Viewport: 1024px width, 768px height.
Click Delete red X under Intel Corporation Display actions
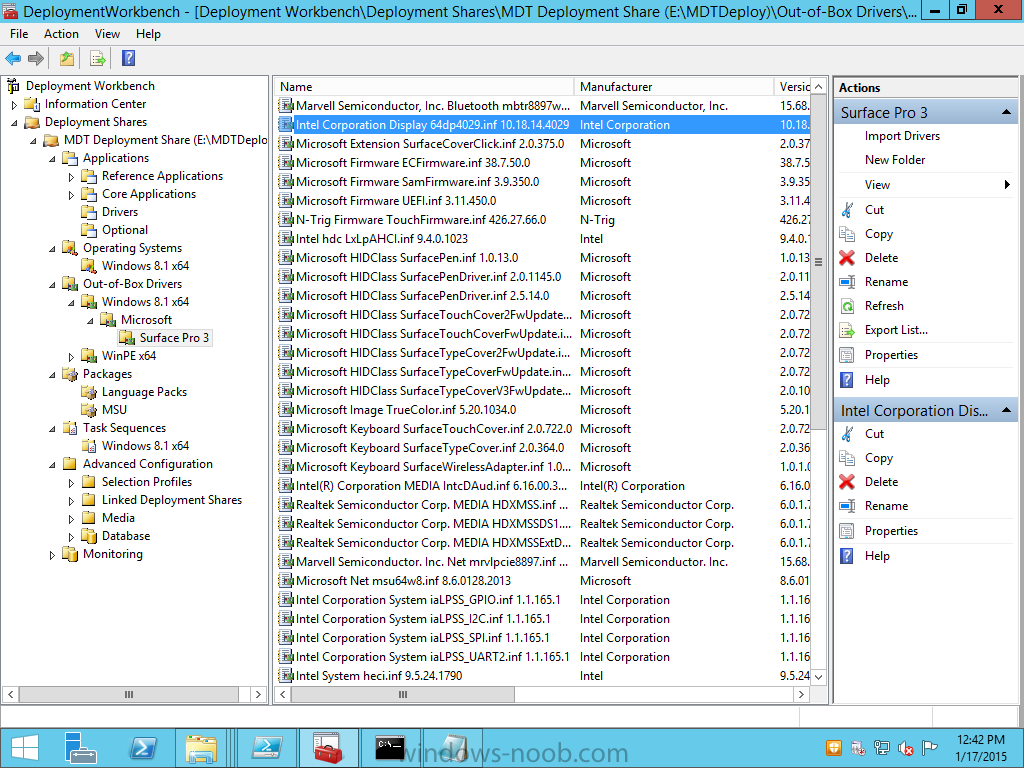tap(847, 482)
